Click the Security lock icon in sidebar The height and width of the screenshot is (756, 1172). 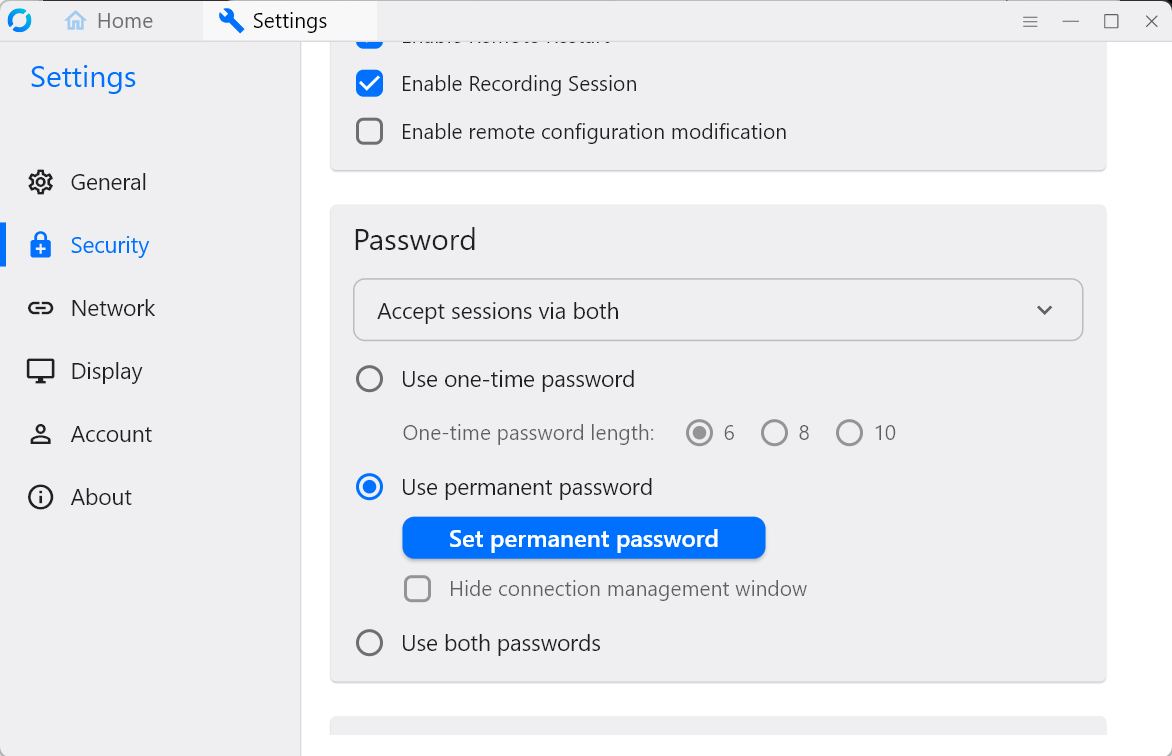(40, 244)
